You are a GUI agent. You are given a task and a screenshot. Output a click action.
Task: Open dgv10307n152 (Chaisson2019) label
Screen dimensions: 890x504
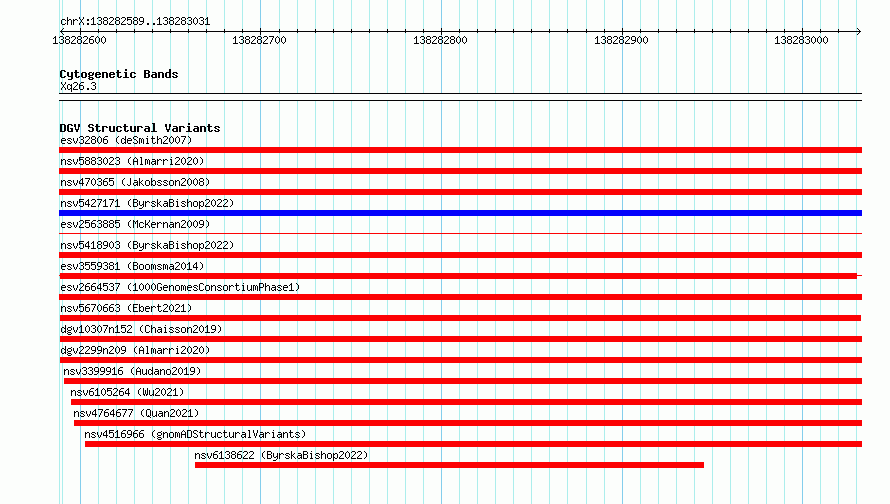[x=141, y=329]
